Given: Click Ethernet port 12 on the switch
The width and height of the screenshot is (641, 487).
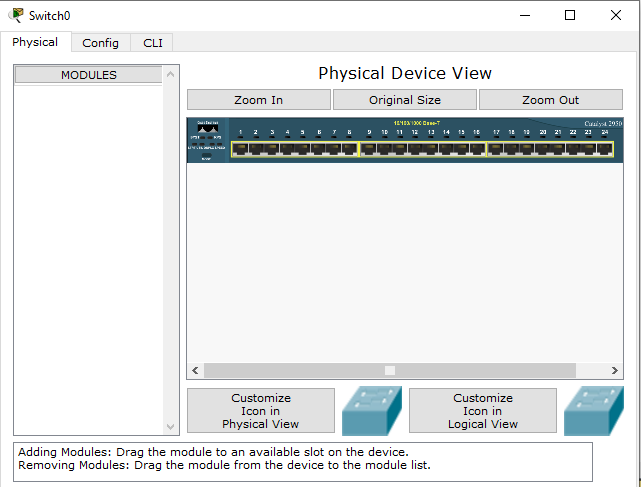Looking at the screenshot, I should [415, 149].
